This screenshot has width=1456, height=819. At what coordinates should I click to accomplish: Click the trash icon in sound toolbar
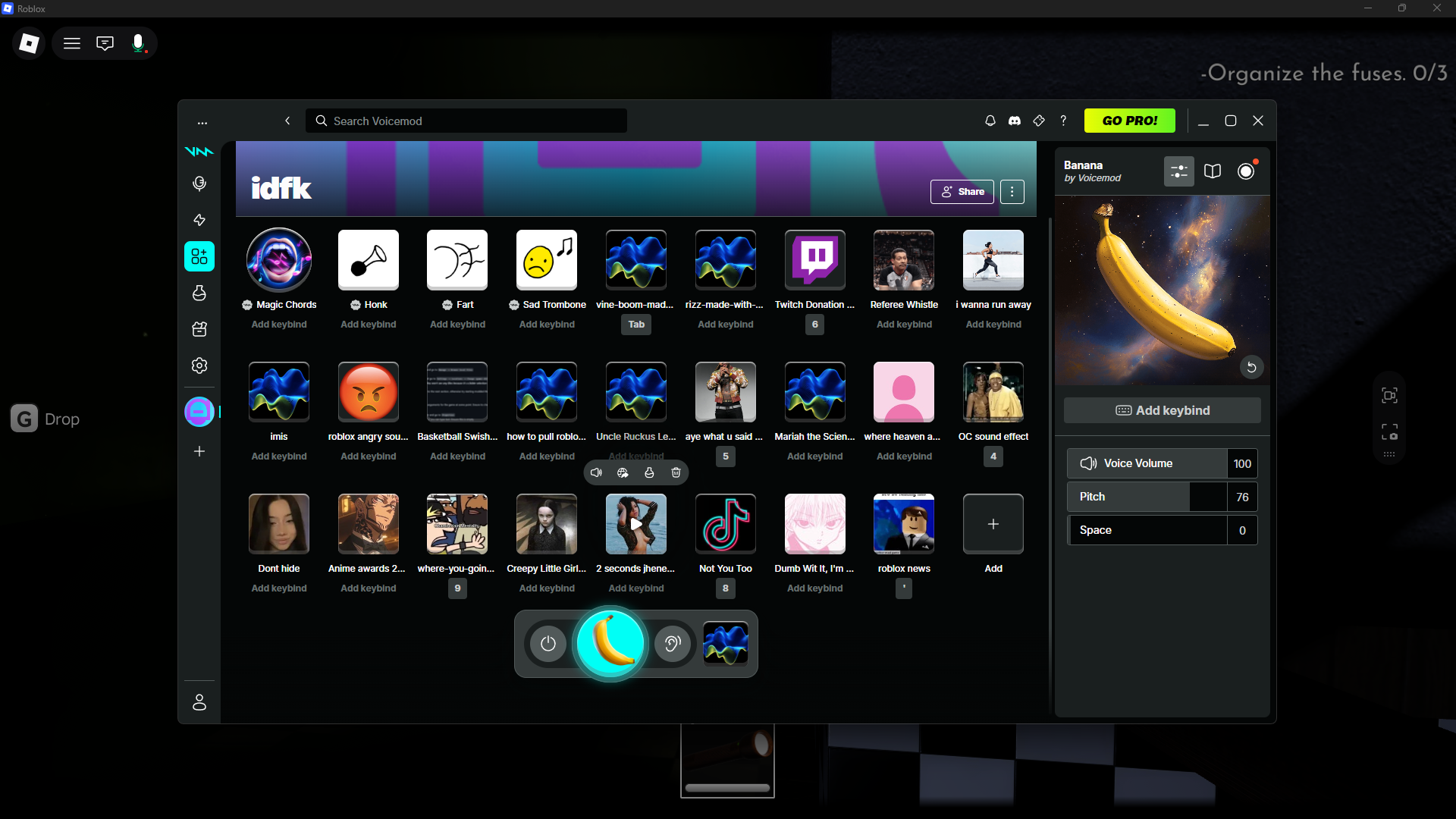(x=676, y=472)
